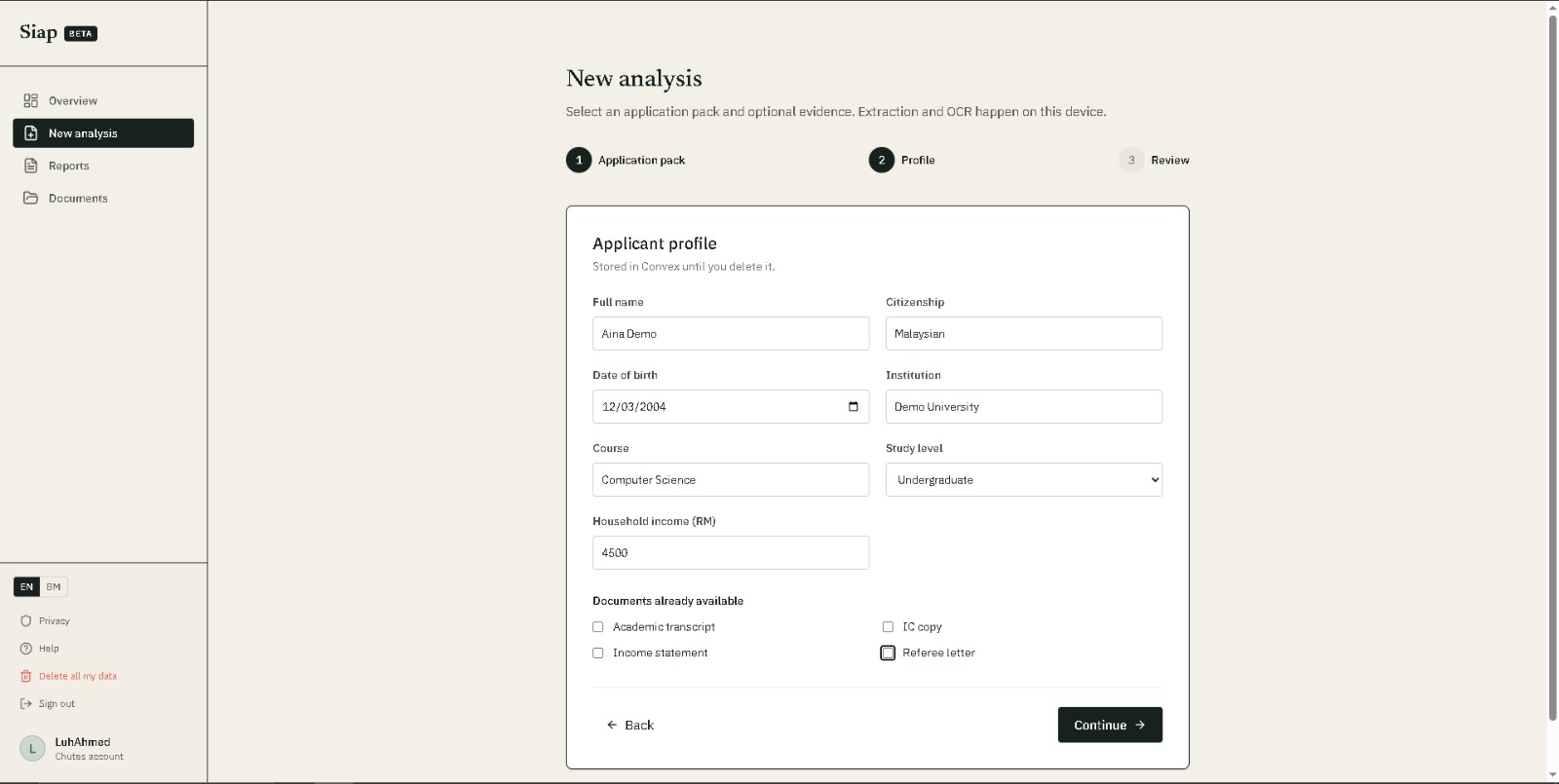Open Reports in sidebar
This screenshot has height=784, width=1559.
103,166
